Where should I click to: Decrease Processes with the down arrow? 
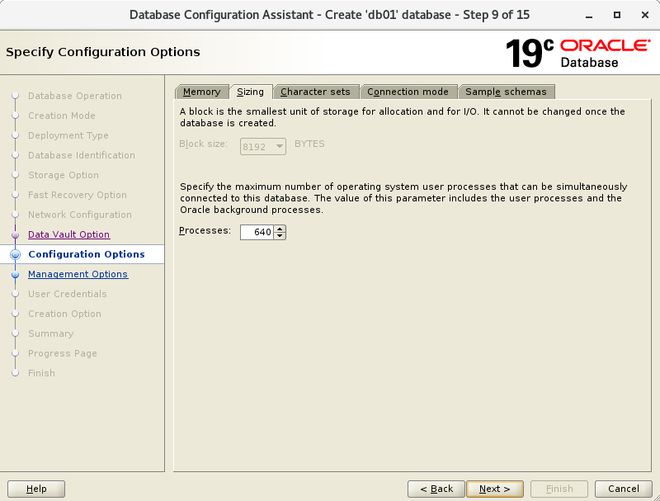[x=280, y=236]
